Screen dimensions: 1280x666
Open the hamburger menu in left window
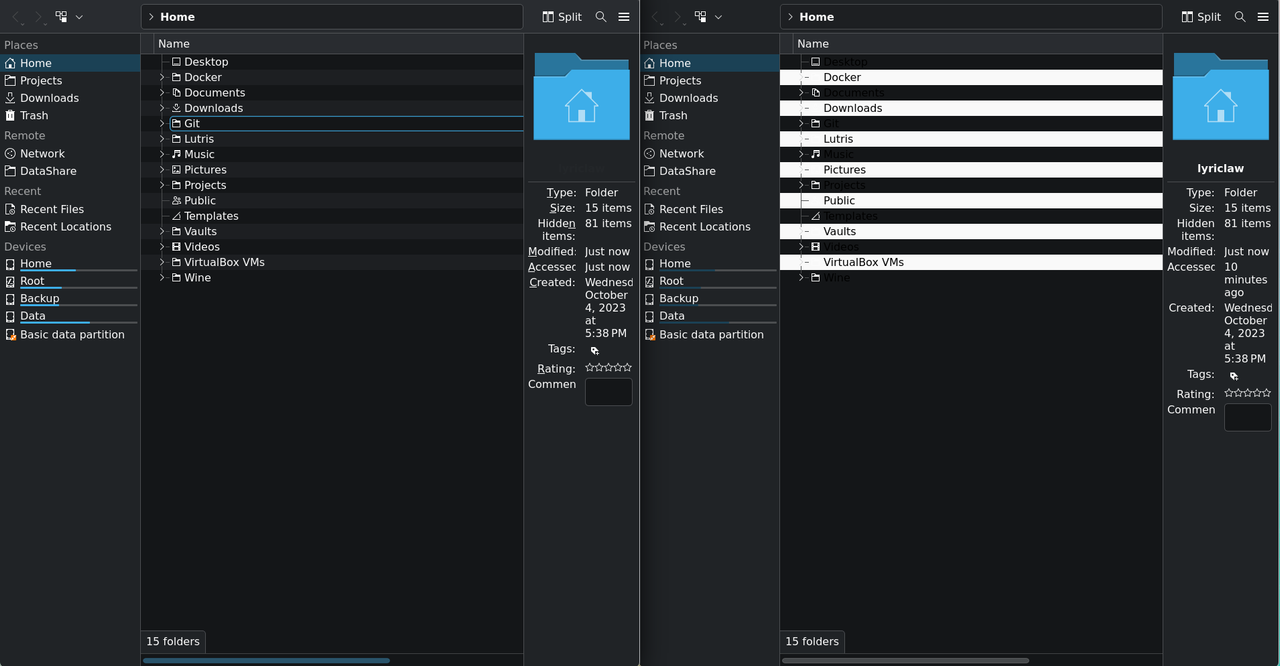click(624, 17)
